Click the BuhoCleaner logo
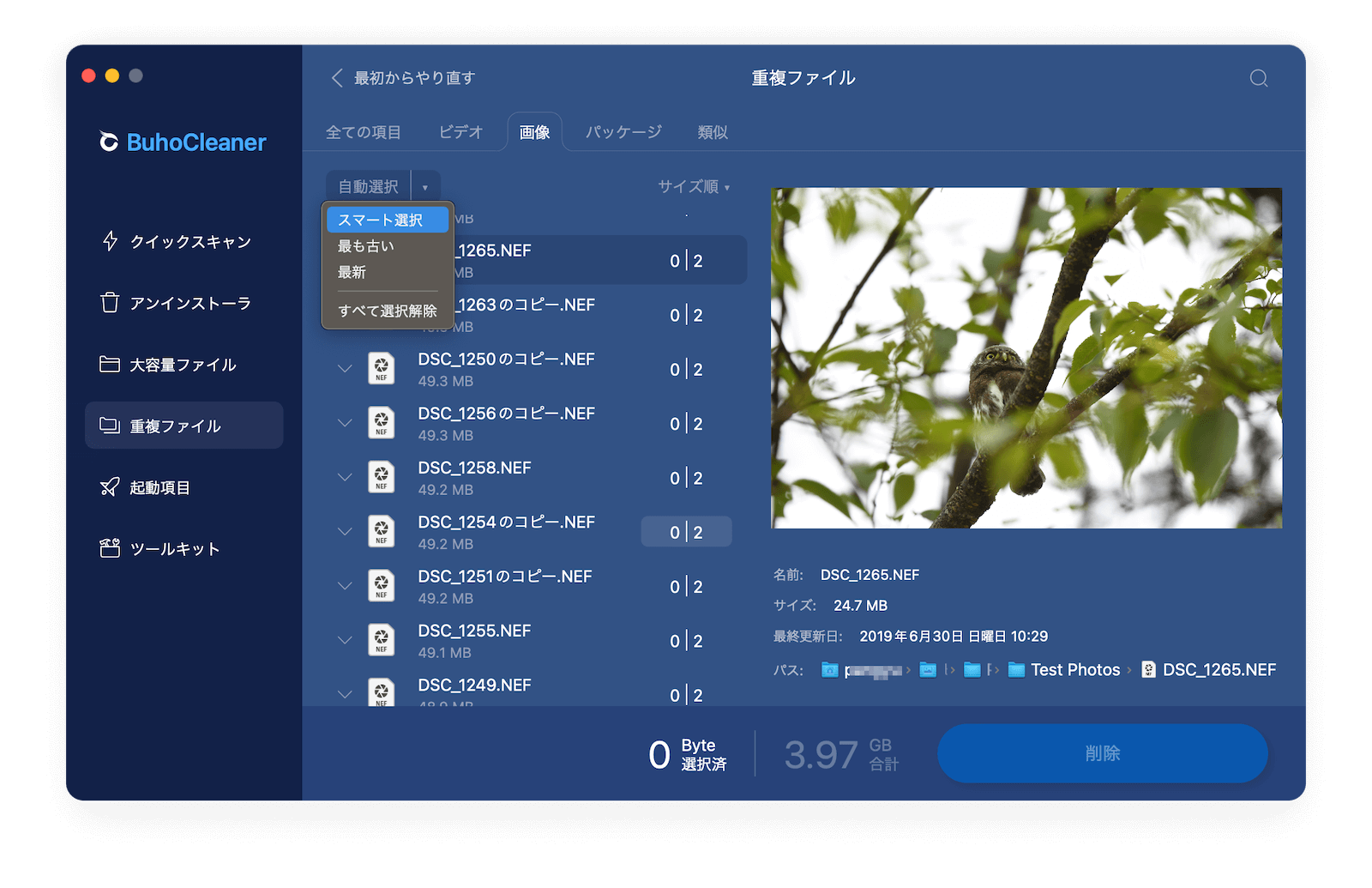 click(183, 142)
